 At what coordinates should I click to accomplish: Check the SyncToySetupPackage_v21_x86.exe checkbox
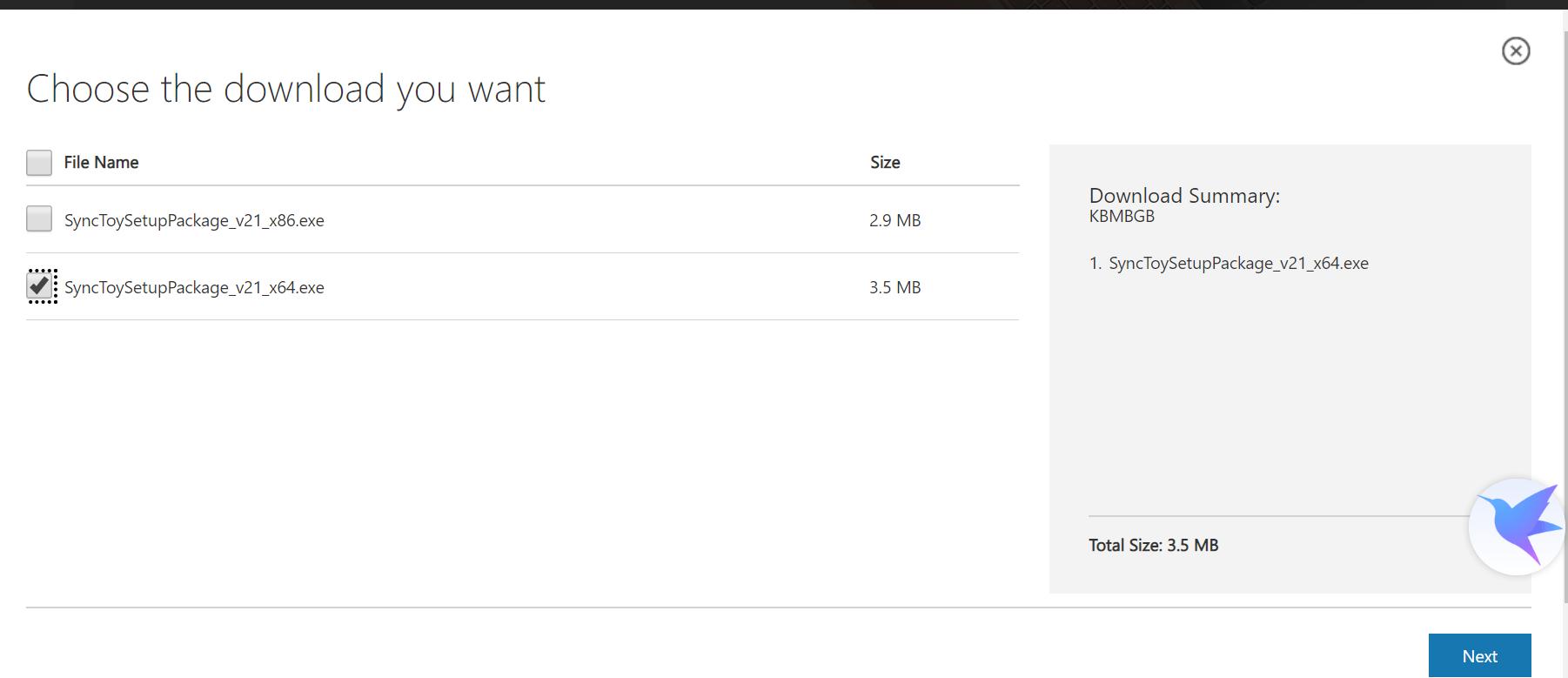click(39, 219)
